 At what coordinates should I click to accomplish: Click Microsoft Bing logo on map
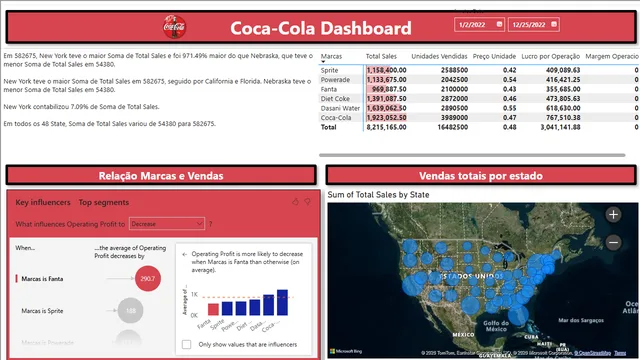(346, 351)
